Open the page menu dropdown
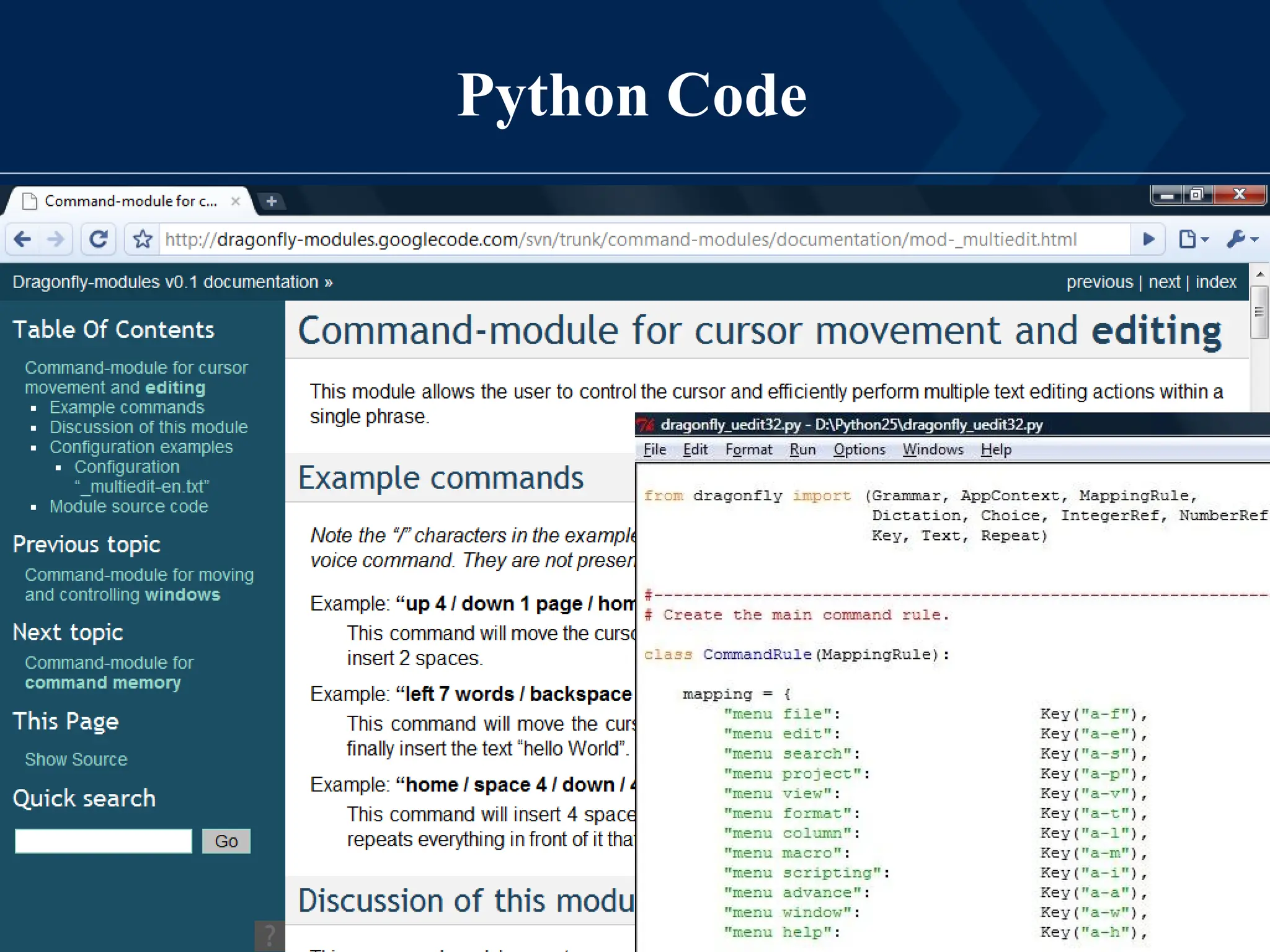 point(1193,239)
